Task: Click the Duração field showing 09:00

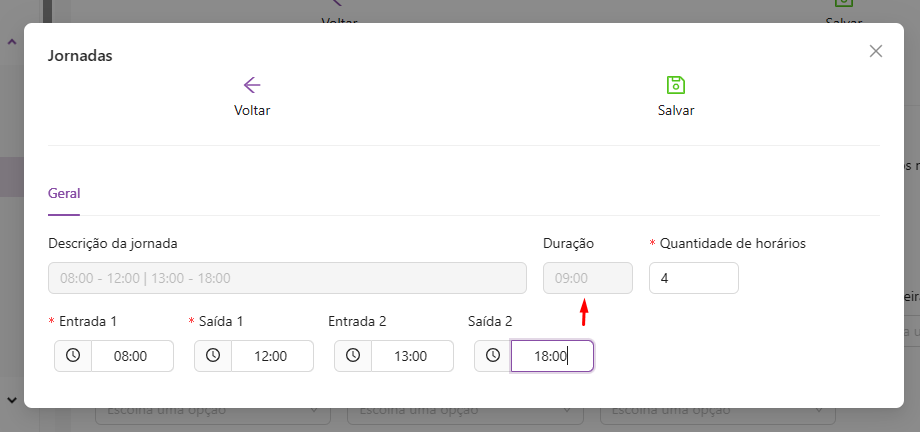Action: click(x=587, y=278)
